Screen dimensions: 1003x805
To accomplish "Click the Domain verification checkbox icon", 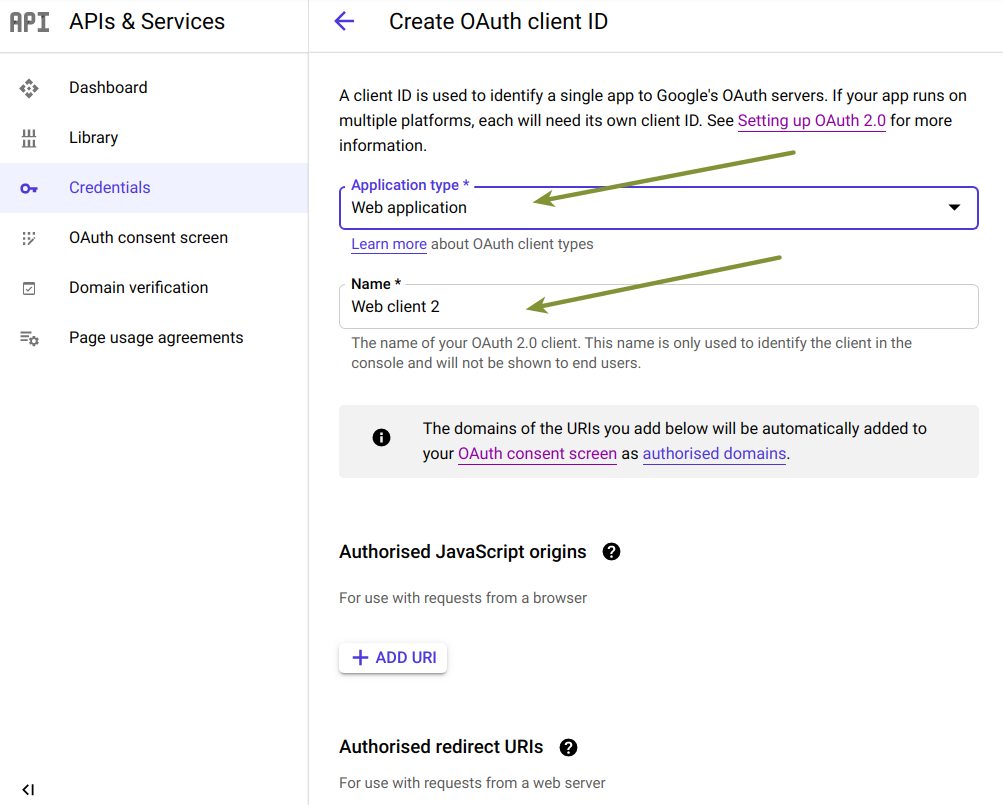I will pyautogui.click(x=29, y=288).
